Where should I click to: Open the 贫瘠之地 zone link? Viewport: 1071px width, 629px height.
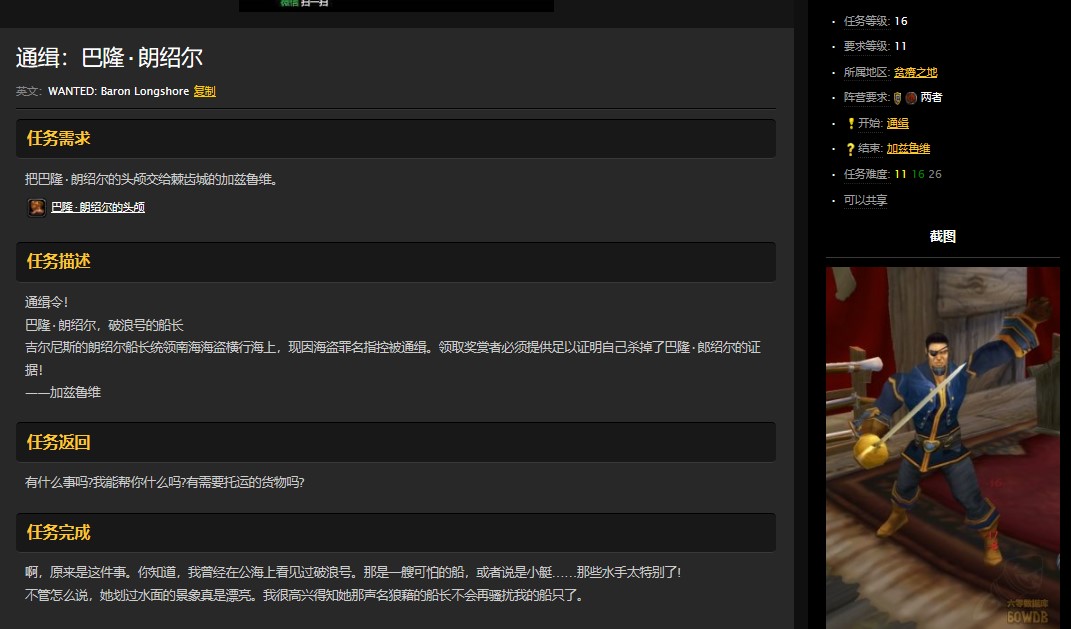click(915, 72)
